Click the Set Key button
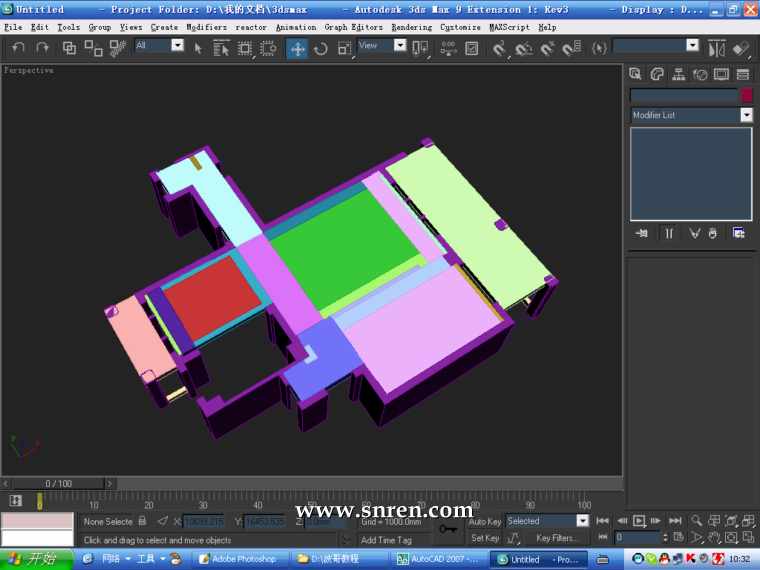Viewport: 760px width, 570px height. [x=485, y=538]
